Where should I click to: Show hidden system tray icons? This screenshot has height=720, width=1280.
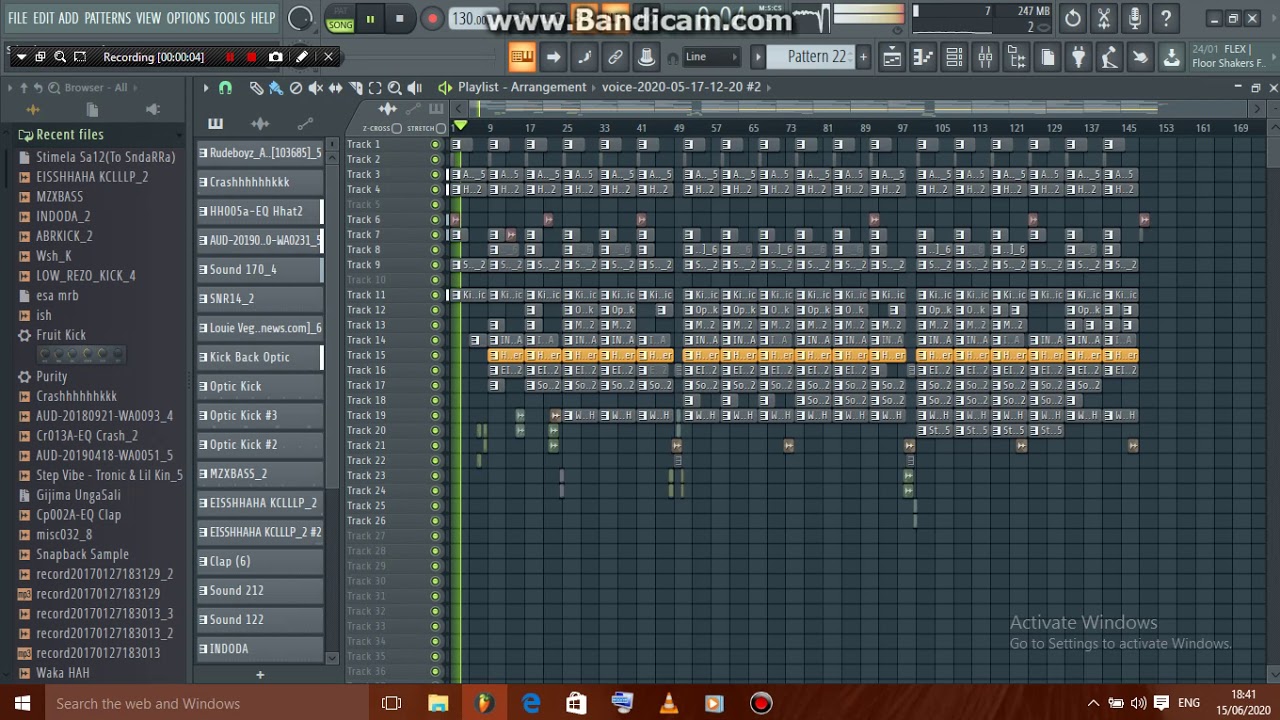point(1093,704)
